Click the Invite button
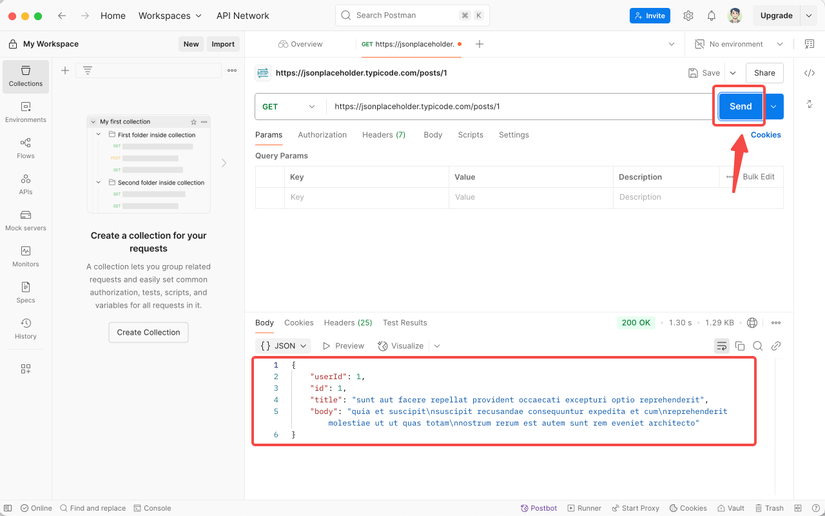Image resolution: width=825 pixels, height=516 pixels. (x=650, y=16)
